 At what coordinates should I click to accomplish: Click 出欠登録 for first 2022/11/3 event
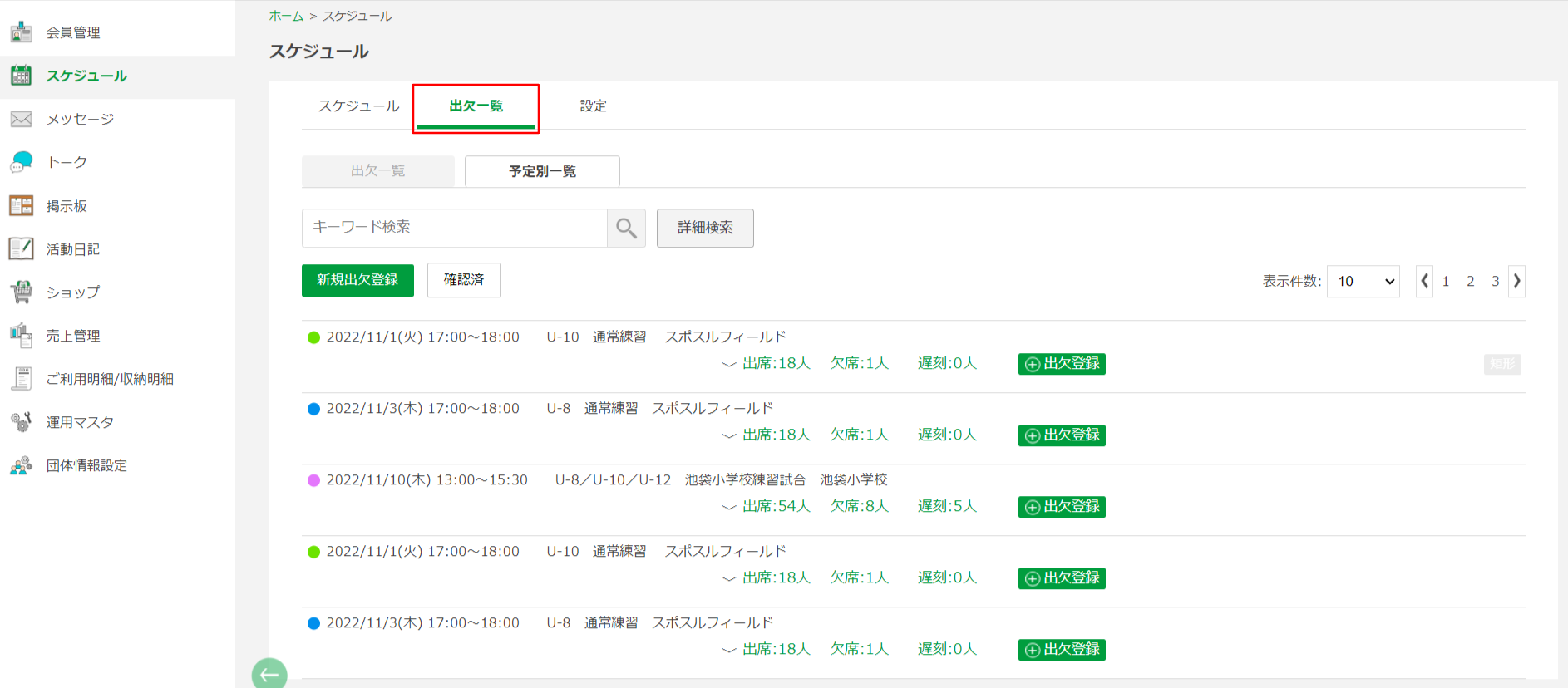pyautogui.click(x=1062, y=435)
